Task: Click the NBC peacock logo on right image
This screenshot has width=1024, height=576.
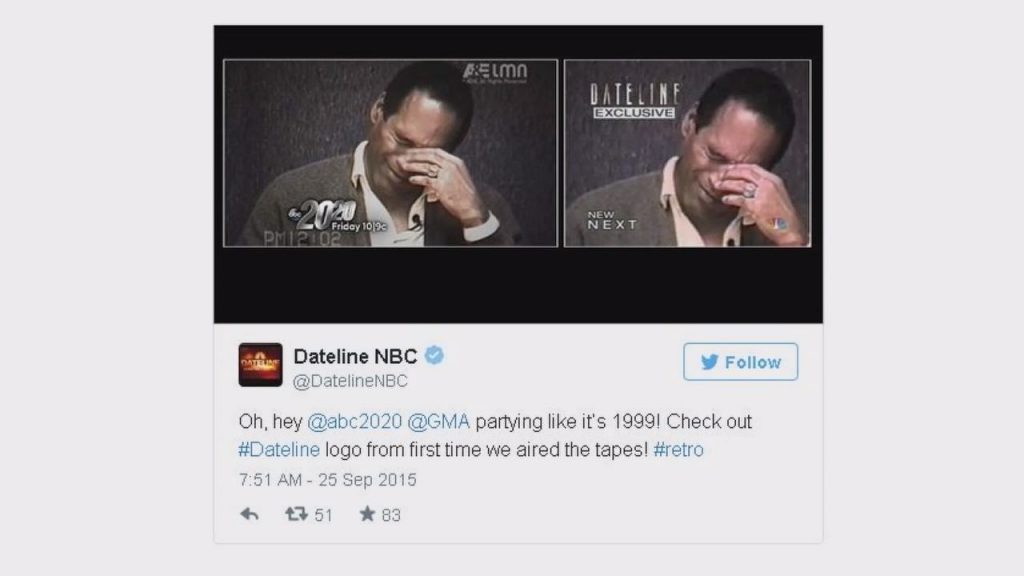Action: point(778,224)
